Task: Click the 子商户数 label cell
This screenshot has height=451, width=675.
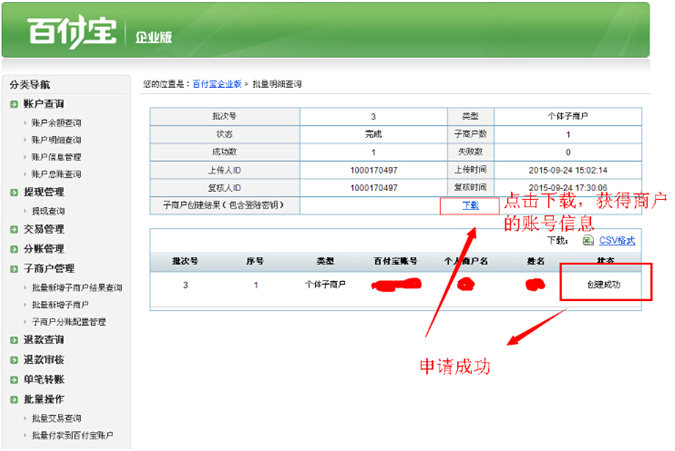Action: coord(471,134)
